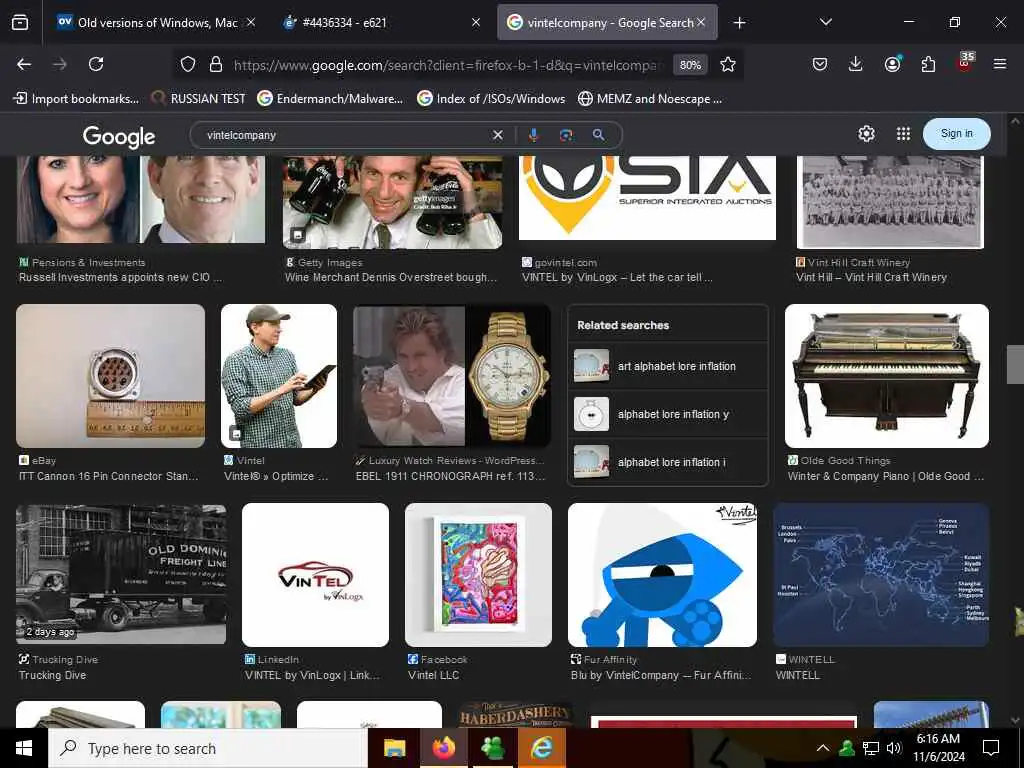The width and height of the screenshot is (1024, 768).
Task: Open the EBEL 1911 Chronograph watch image
Action: click(451, 376)
